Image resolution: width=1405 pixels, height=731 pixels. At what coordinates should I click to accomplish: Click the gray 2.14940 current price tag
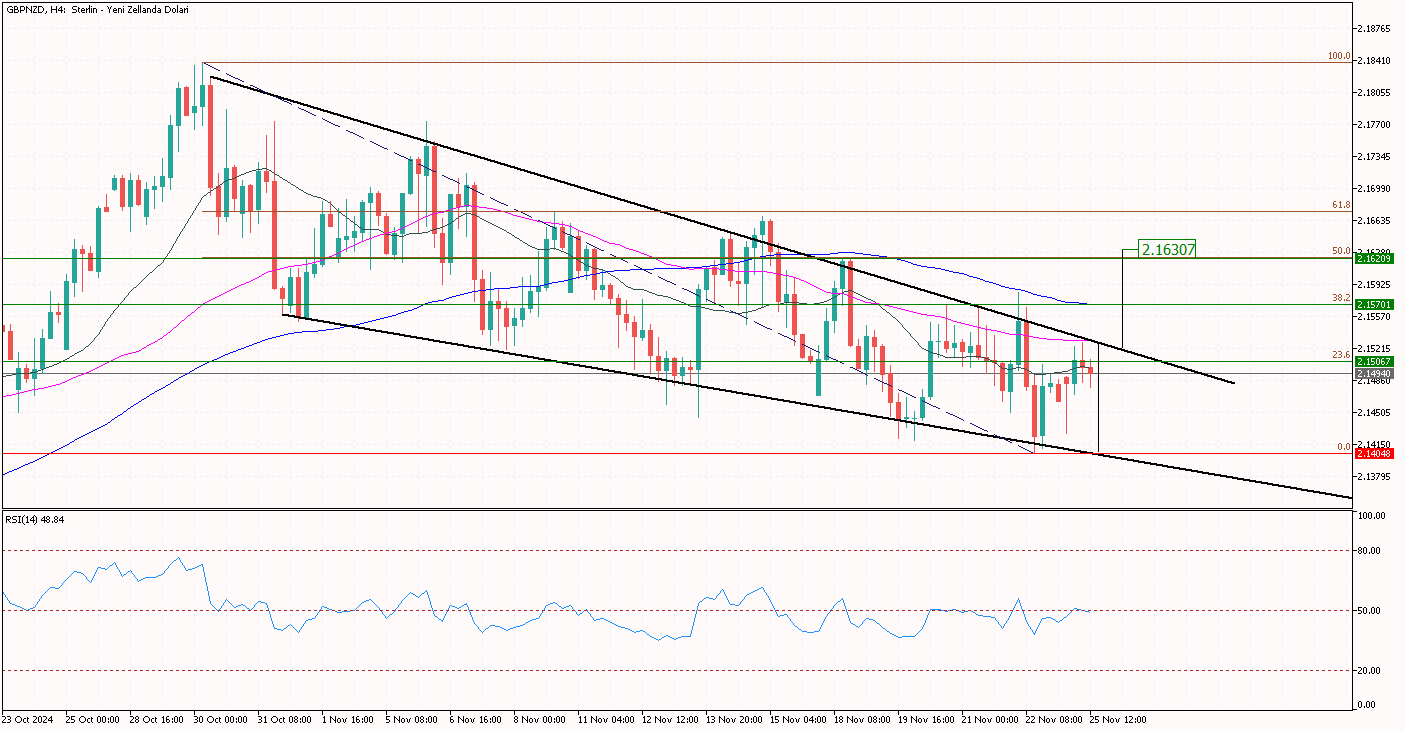click(x=1376, y=374)
